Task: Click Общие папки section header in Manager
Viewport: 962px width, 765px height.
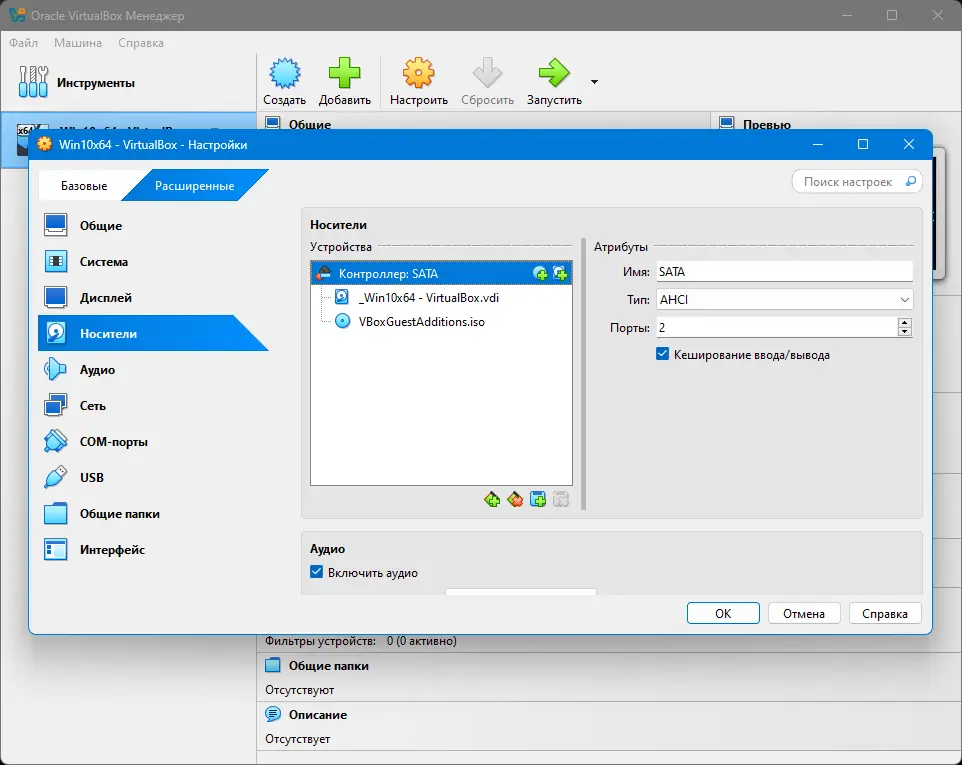Action: click(328, 666)
